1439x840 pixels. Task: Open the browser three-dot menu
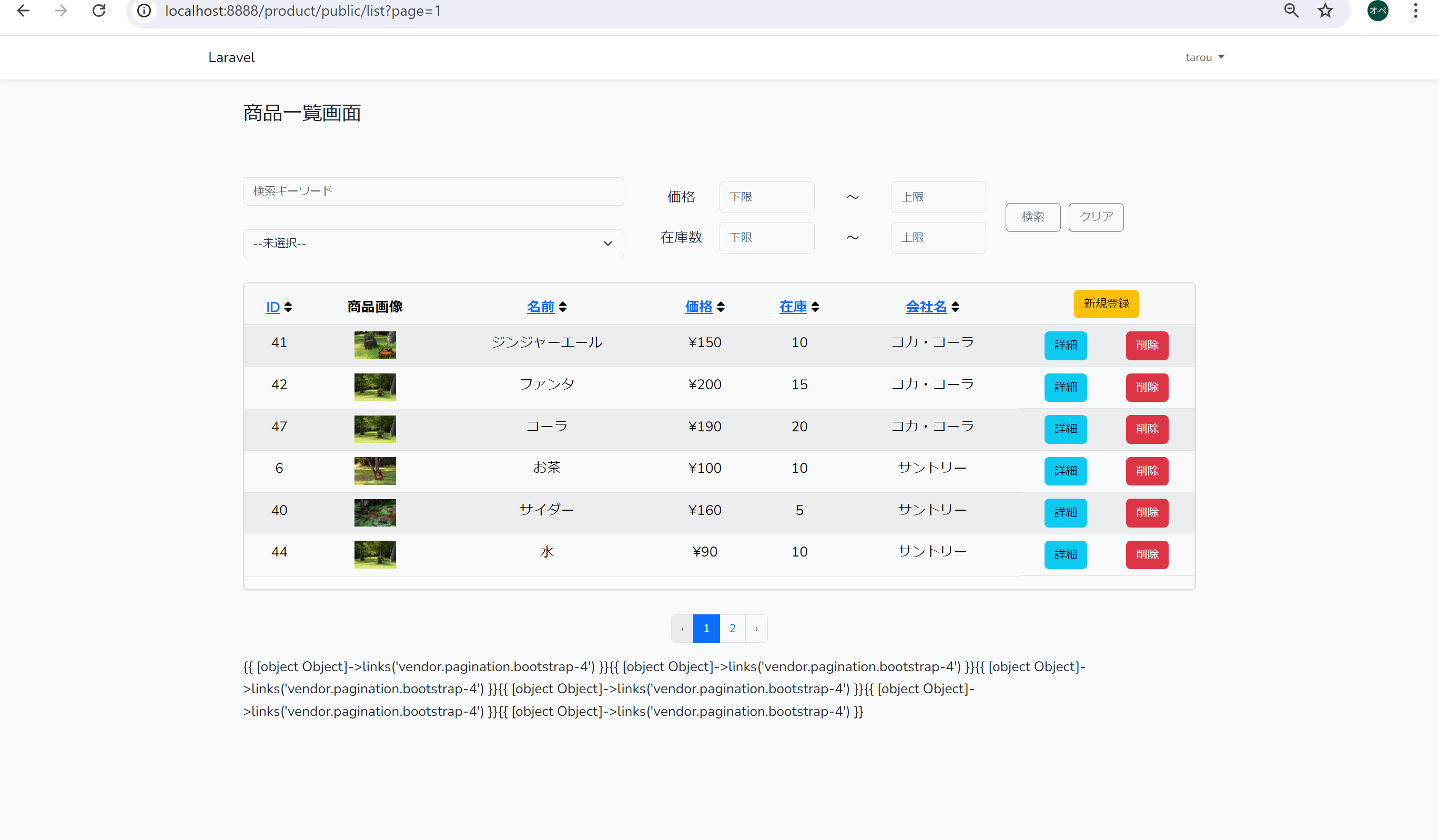pyautogui.click(x=1415, y=11)
